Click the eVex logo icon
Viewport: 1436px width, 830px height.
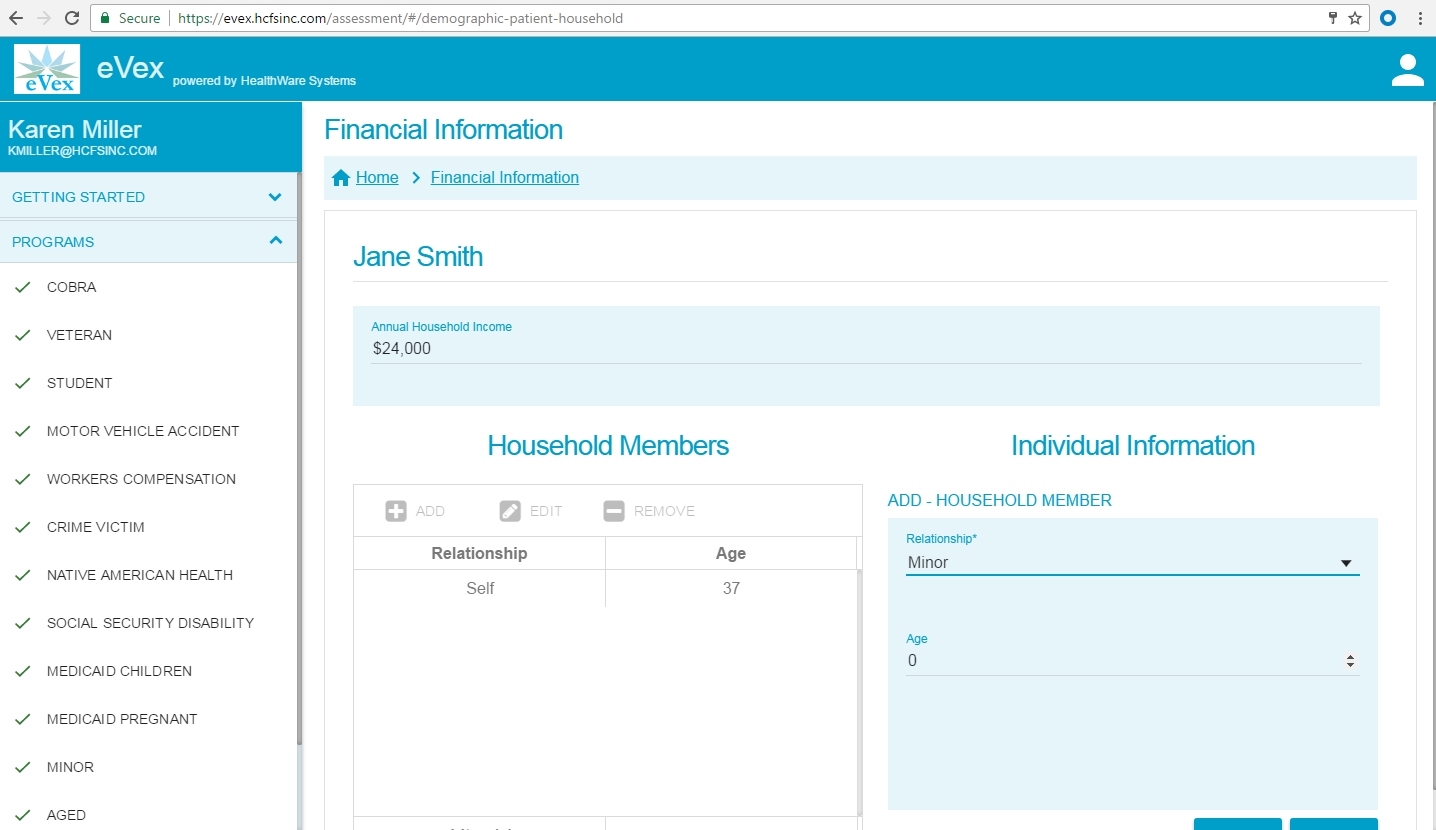[47, 69]
